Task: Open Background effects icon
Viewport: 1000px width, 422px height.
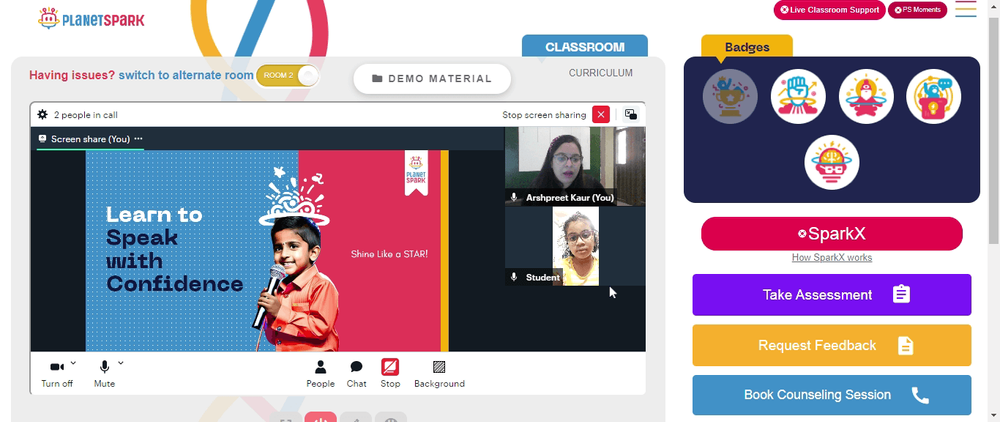Action: coord(439,367)
